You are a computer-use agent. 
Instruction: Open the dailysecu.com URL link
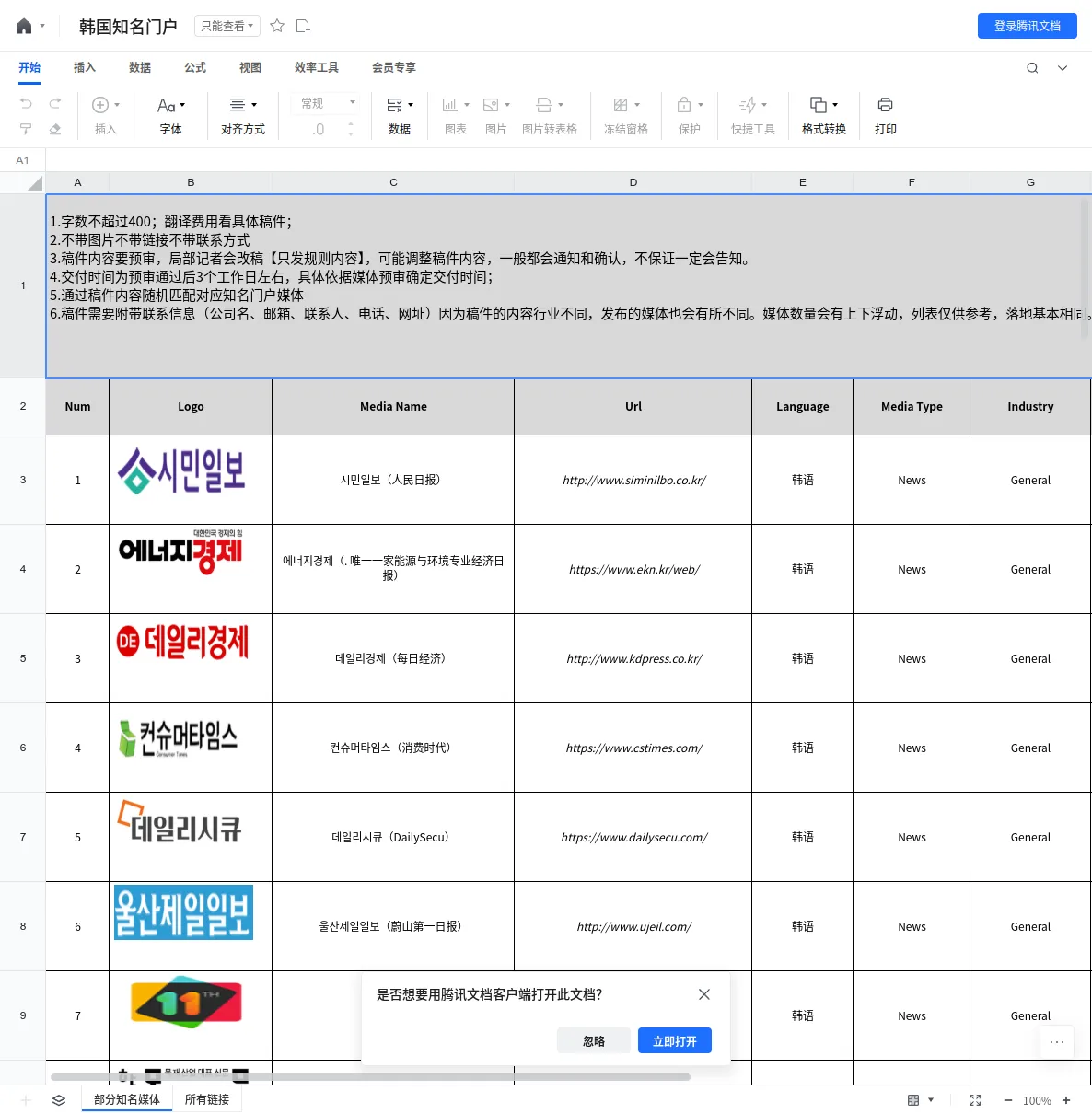(x=634, y=837)
